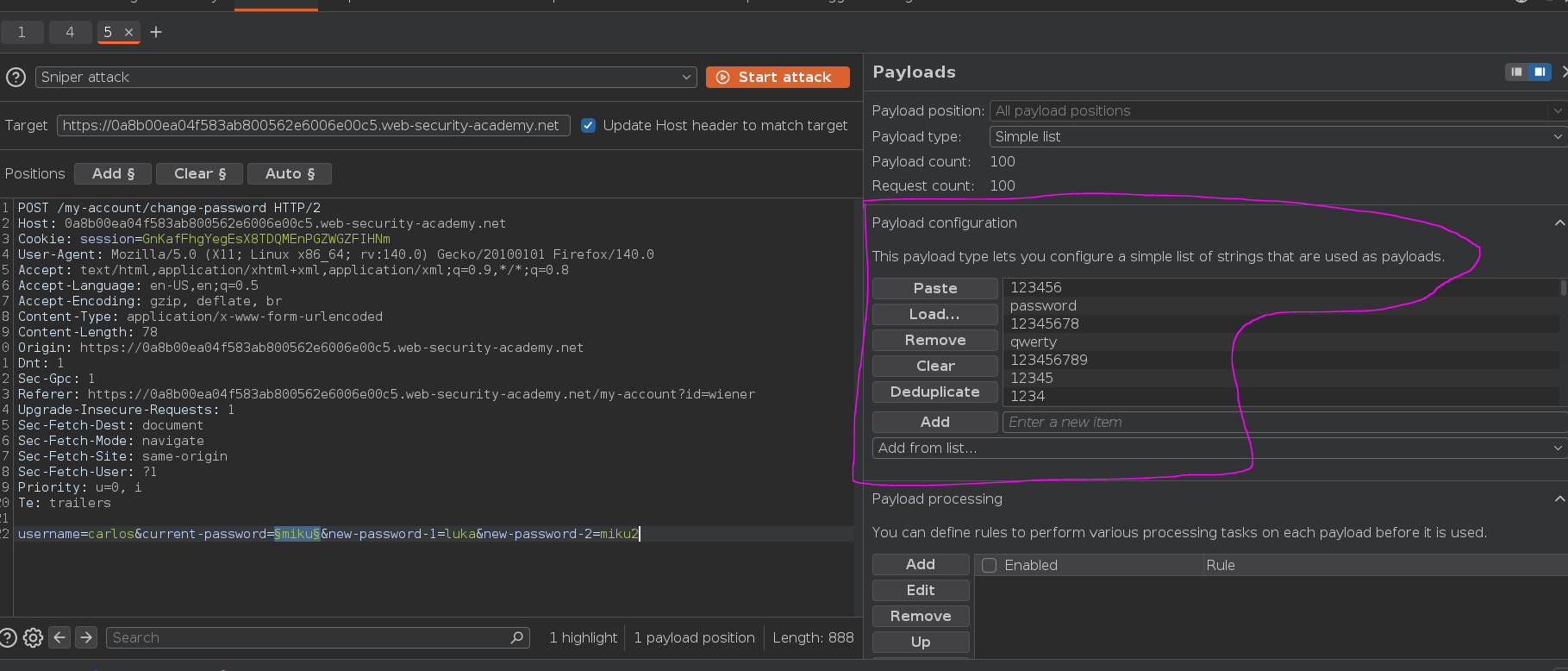This screenshot has height=671, width=1568.
Task: Open the Payload type Simple list dropdown
Action: (x=1278, y=136)
